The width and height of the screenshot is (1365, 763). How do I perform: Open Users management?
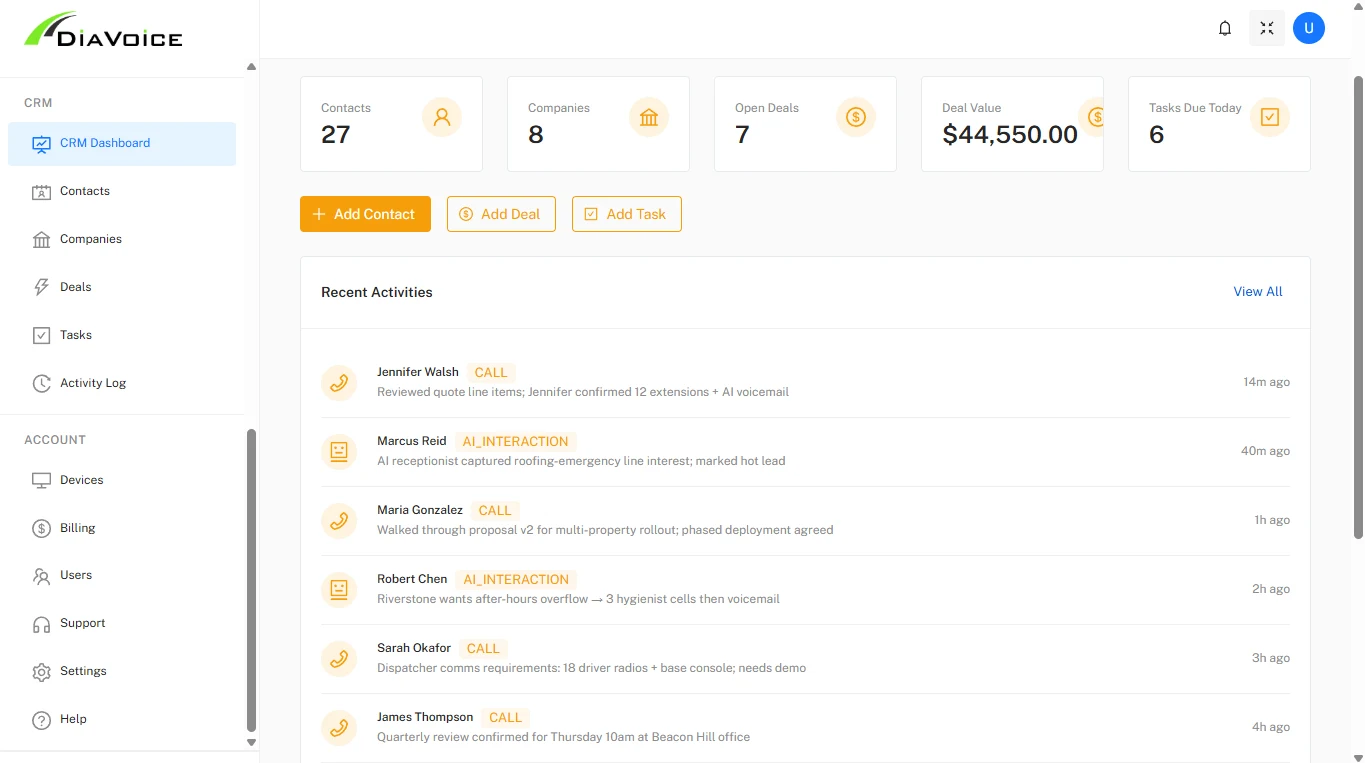122,576
